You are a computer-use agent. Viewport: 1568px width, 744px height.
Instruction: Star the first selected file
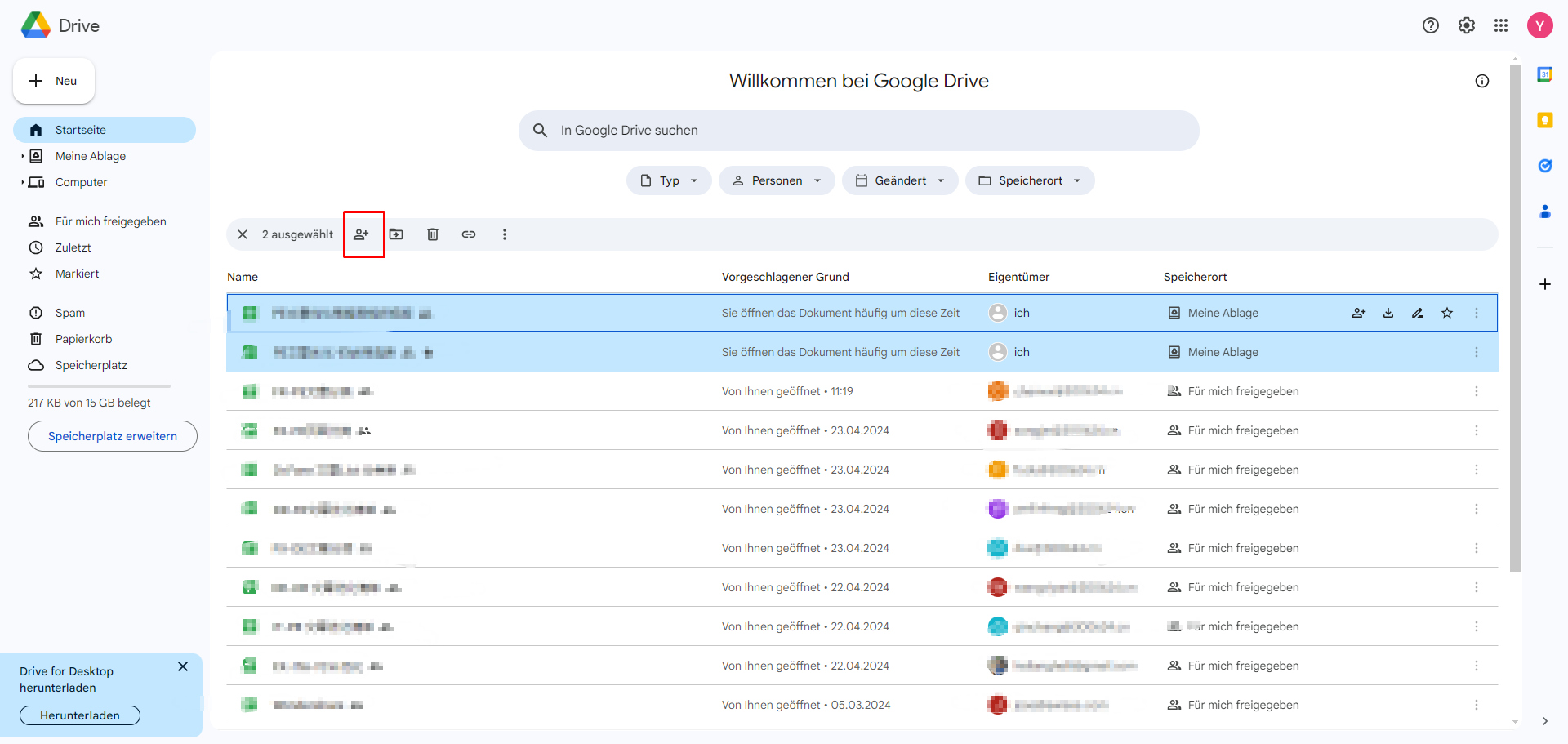coord(1447,313)
